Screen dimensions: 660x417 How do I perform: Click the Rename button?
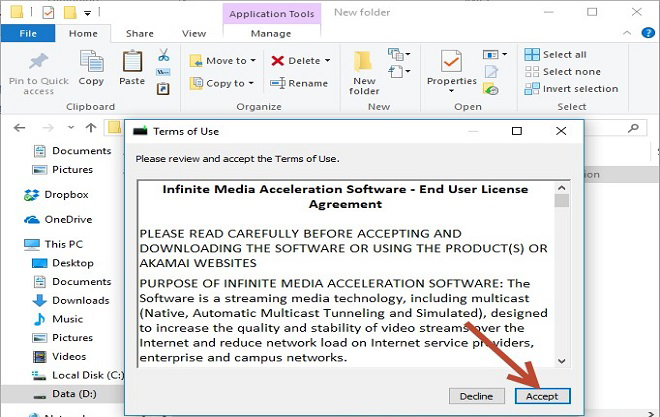[x=299, y=83]
